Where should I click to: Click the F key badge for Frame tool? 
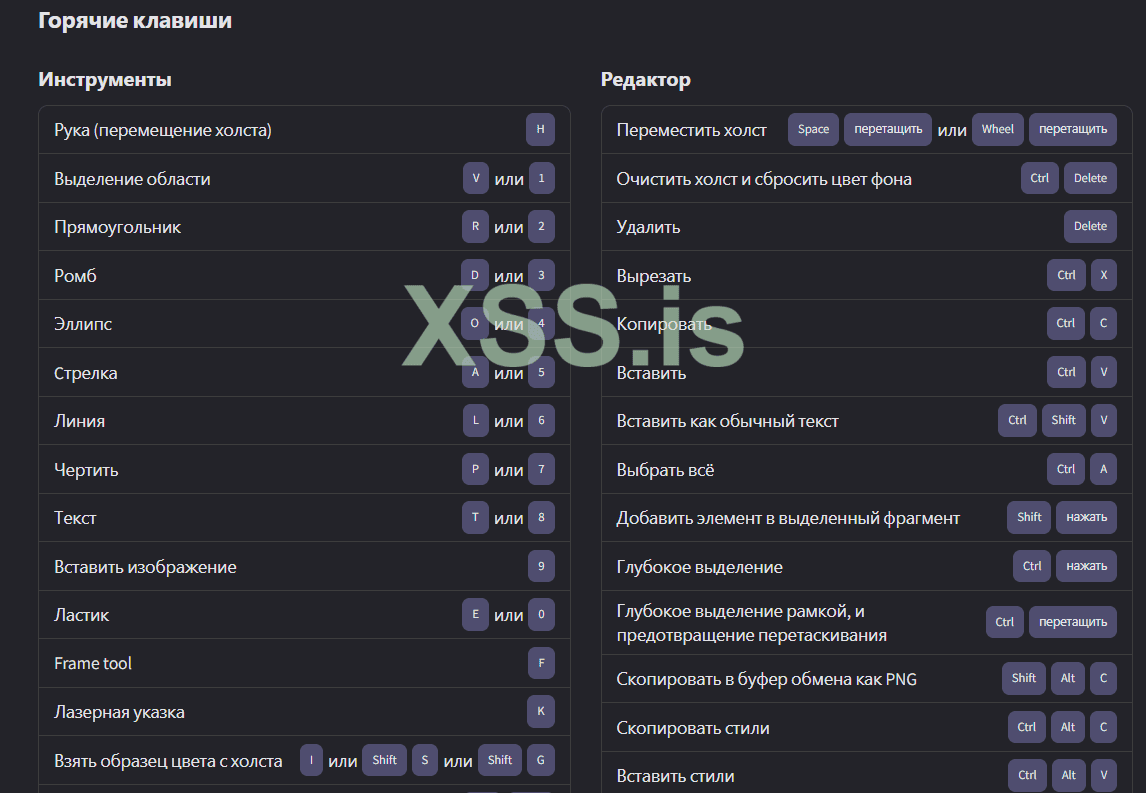[541, 663]
